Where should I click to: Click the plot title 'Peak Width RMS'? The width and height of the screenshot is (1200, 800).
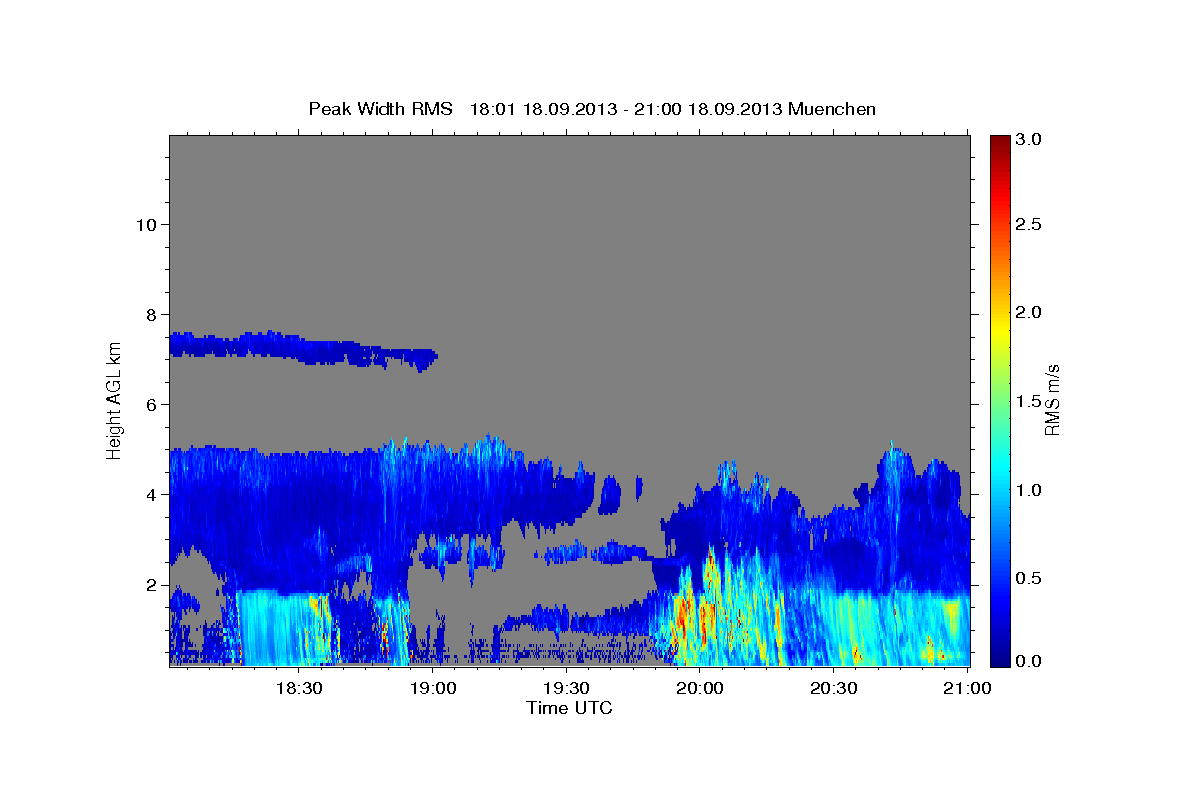380,109
